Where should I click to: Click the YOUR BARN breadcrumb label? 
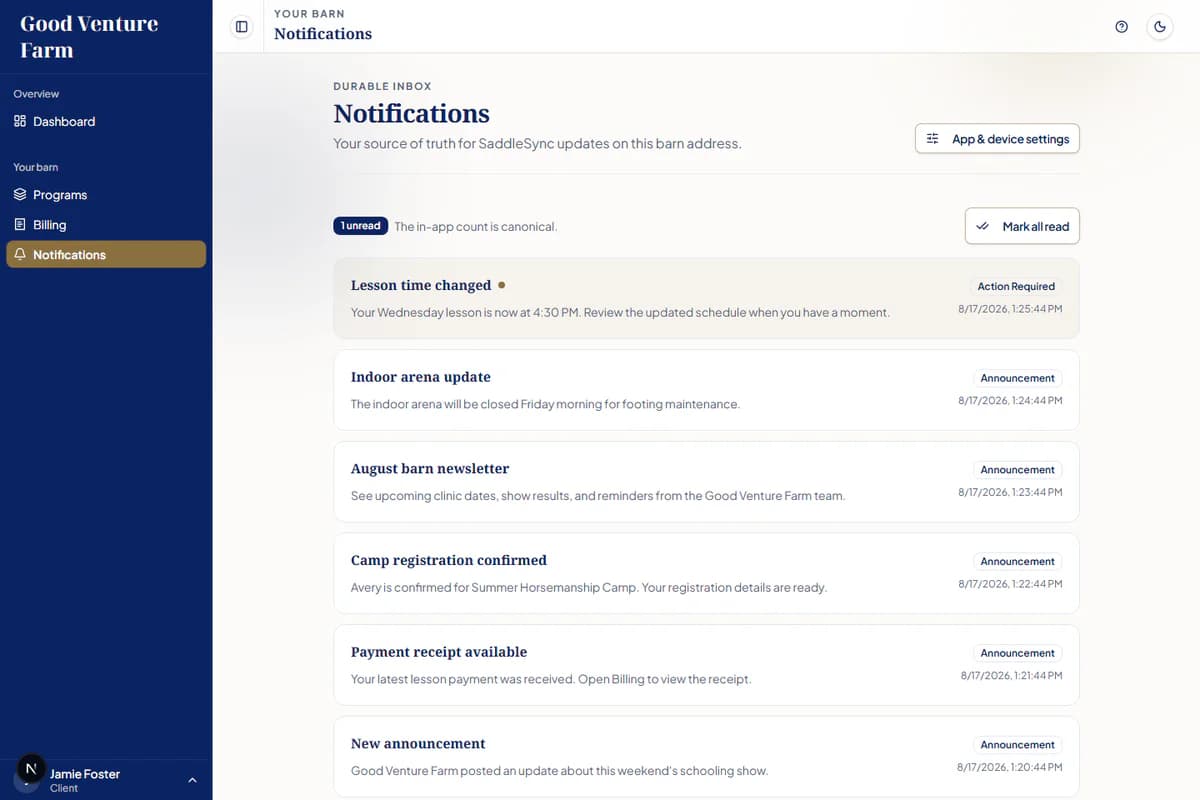[x=309, y=13]
